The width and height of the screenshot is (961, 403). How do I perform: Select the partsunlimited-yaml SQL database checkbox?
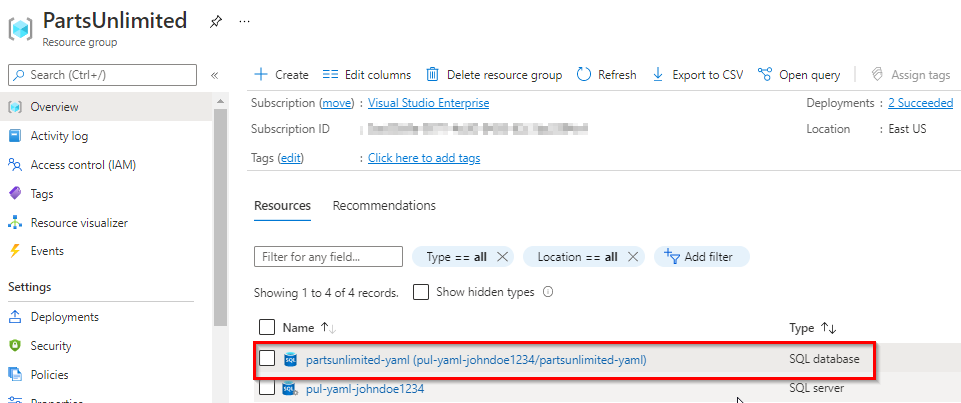[267, 359]
